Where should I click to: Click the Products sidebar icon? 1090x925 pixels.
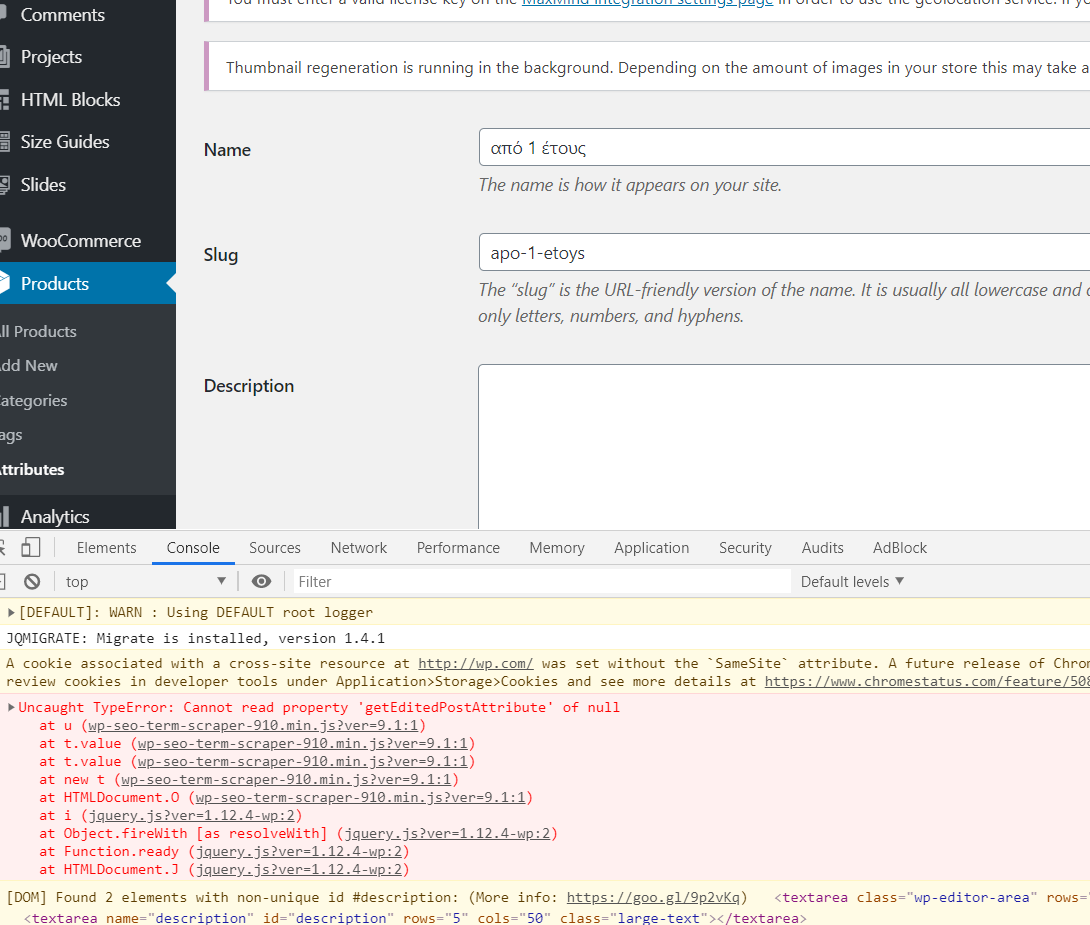point(4,283)
